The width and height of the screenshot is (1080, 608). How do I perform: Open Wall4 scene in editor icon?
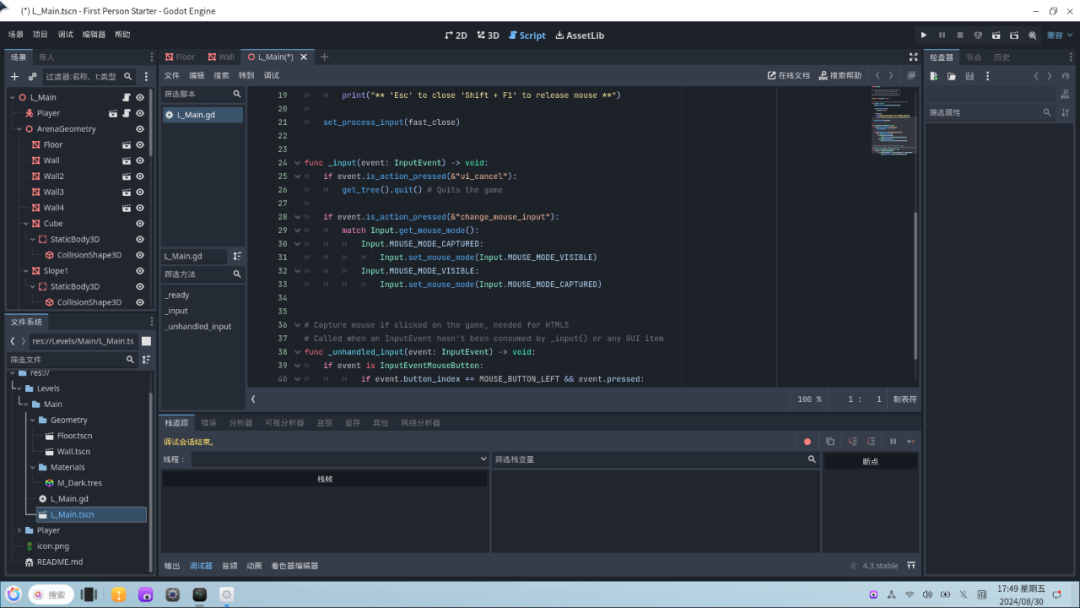[126, 208]
